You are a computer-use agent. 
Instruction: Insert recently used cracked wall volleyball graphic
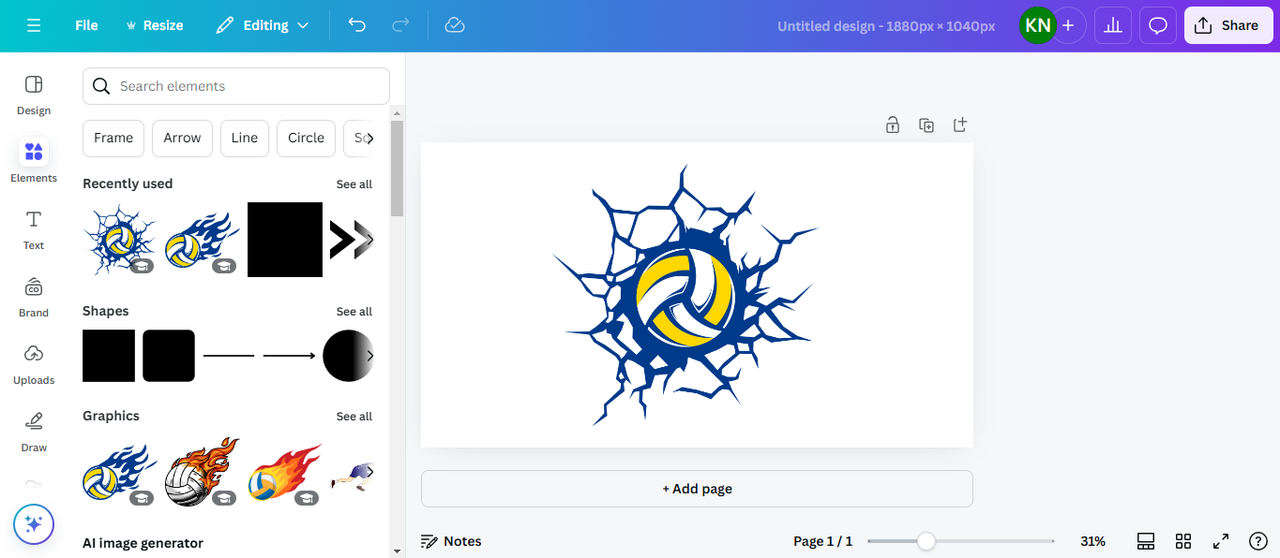click(120, 240)
